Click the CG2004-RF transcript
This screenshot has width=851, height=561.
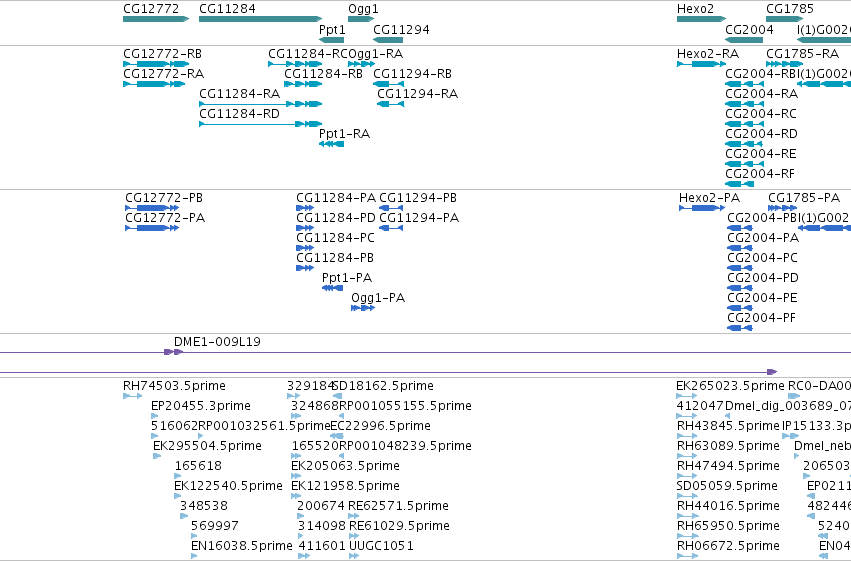(x=739, y=184)
